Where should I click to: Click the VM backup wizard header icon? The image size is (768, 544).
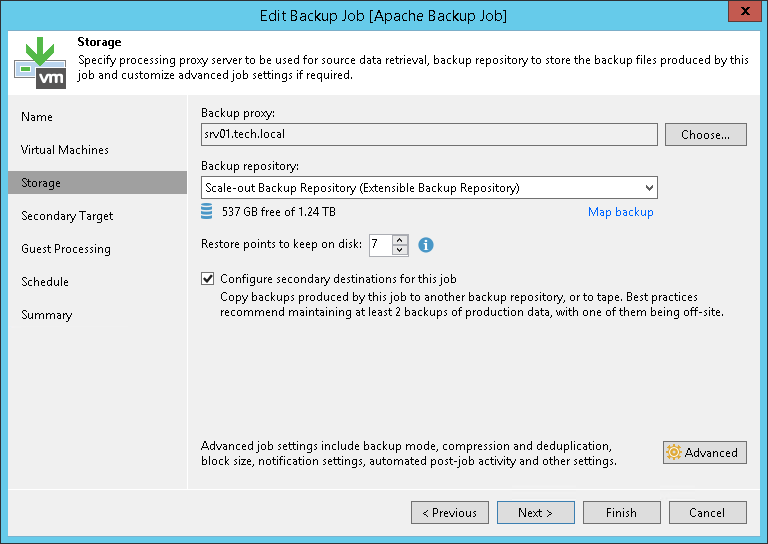[40, 62]
